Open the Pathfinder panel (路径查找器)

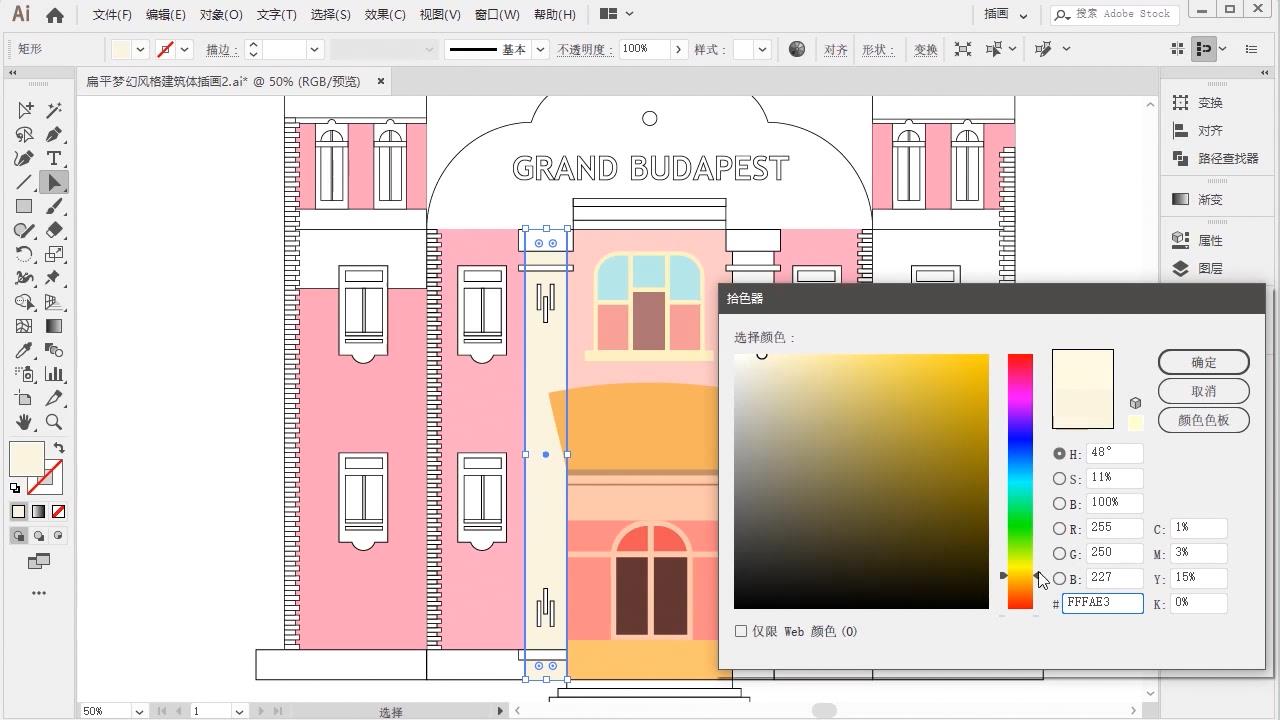tap(1215, 158)
